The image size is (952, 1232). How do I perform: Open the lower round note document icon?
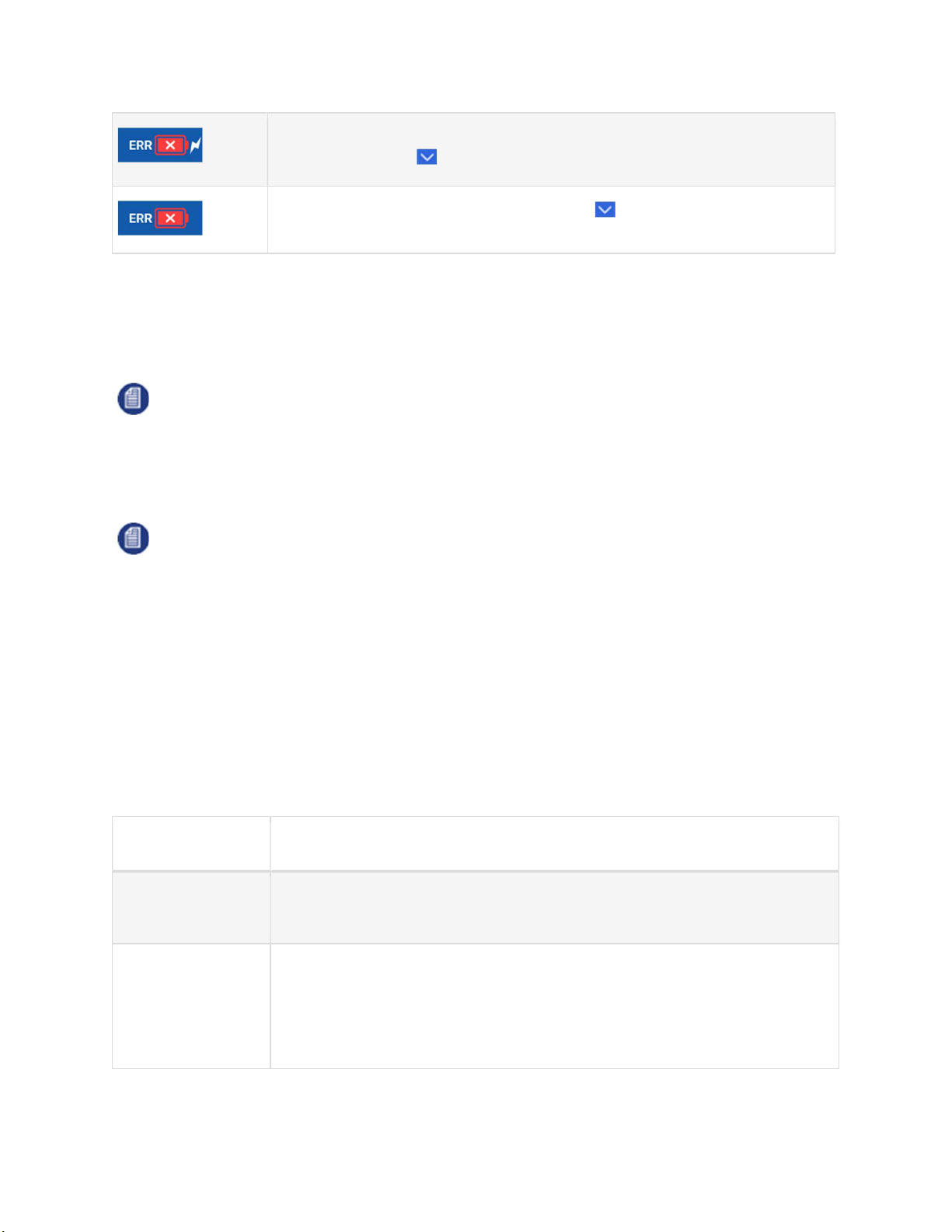click(x=133, y=538)
